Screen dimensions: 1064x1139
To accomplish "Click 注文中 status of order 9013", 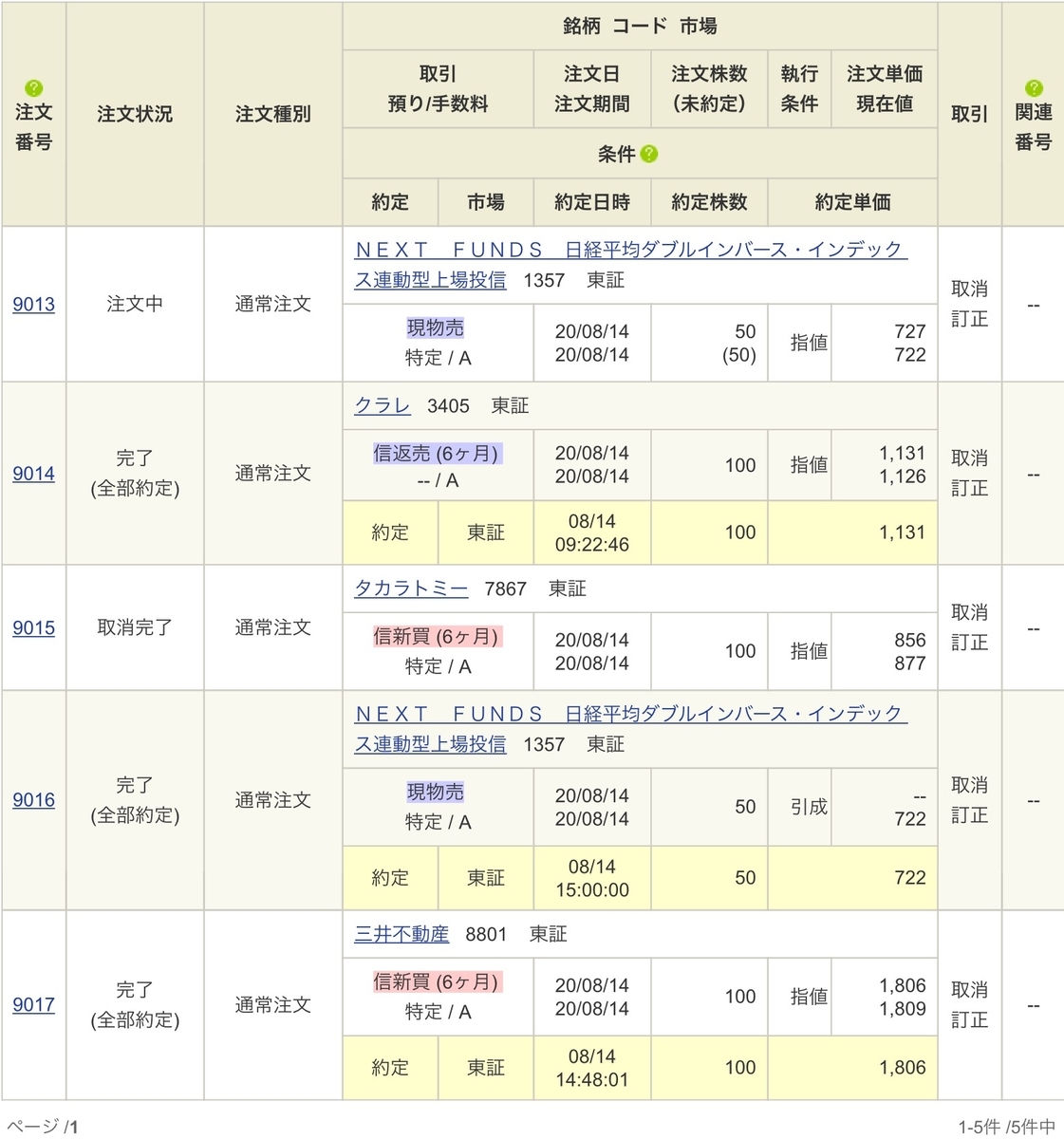I will tap(135, 305).
